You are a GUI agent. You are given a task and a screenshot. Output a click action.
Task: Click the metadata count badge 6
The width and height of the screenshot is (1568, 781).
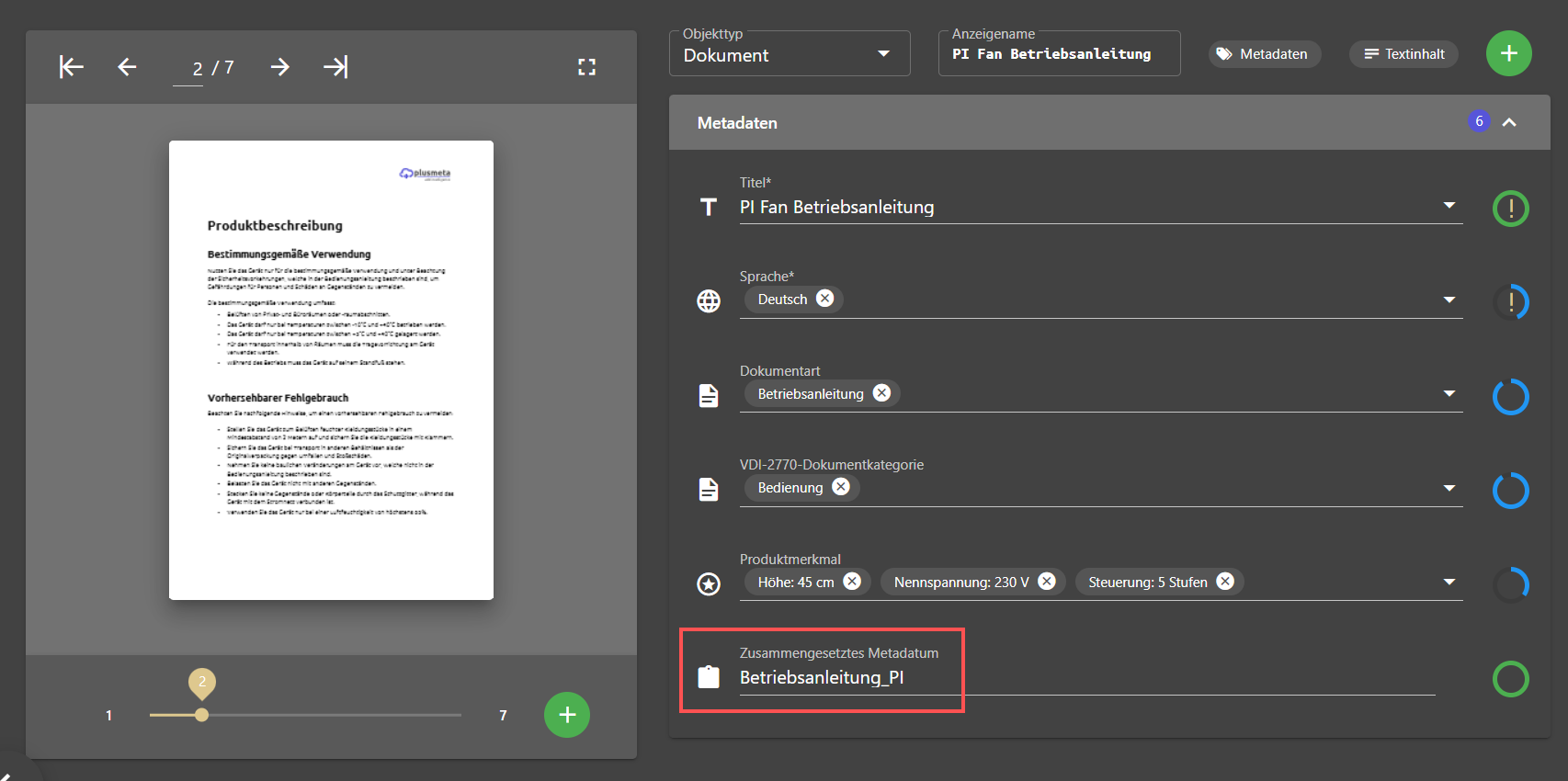click(x=1479, y=121)
